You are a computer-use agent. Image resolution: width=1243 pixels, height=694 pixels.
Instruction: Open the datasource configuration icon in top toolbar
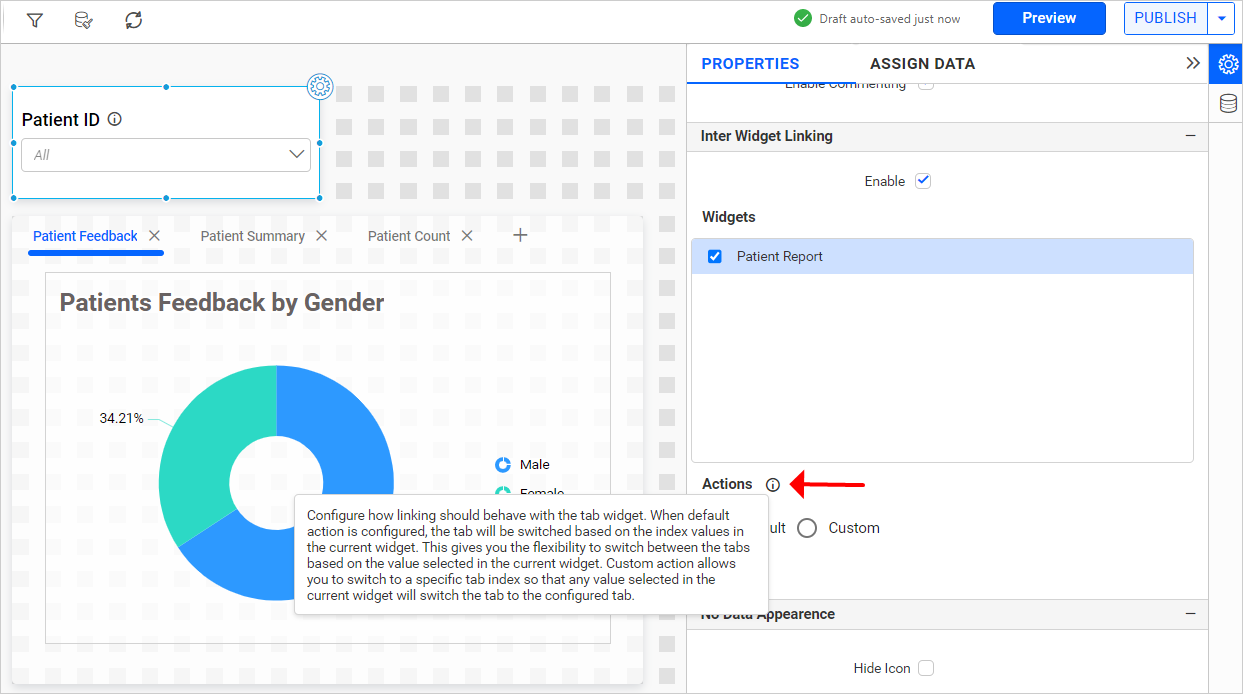coord(84,18)
